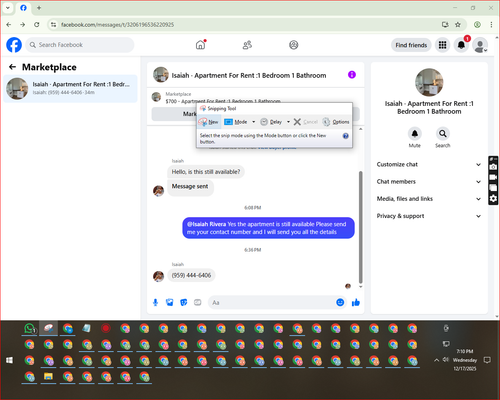Expand Privacy & support section

click(429, 216)
